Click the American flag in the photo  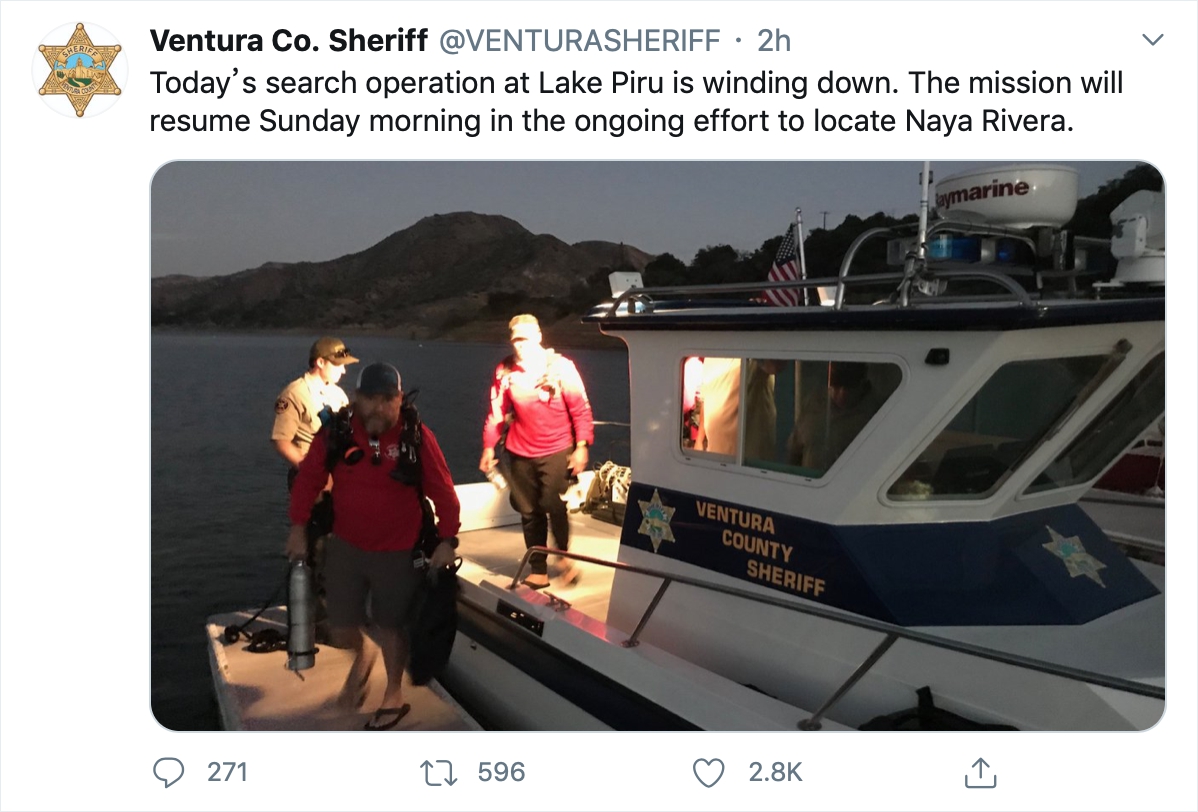[784, 264]
